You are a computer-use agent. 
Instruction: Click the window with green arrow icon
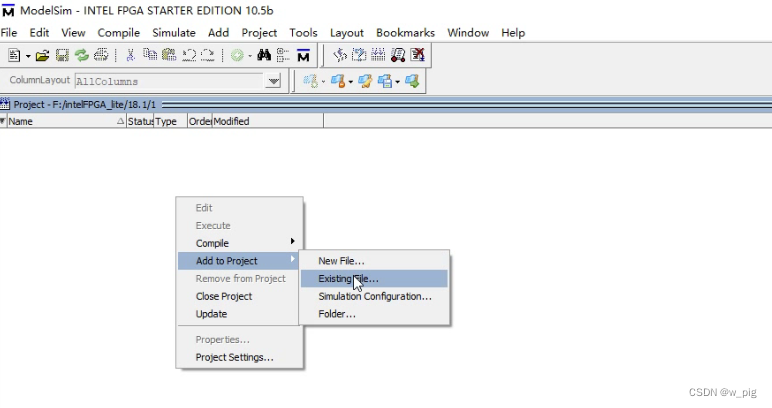pos(412,81)
